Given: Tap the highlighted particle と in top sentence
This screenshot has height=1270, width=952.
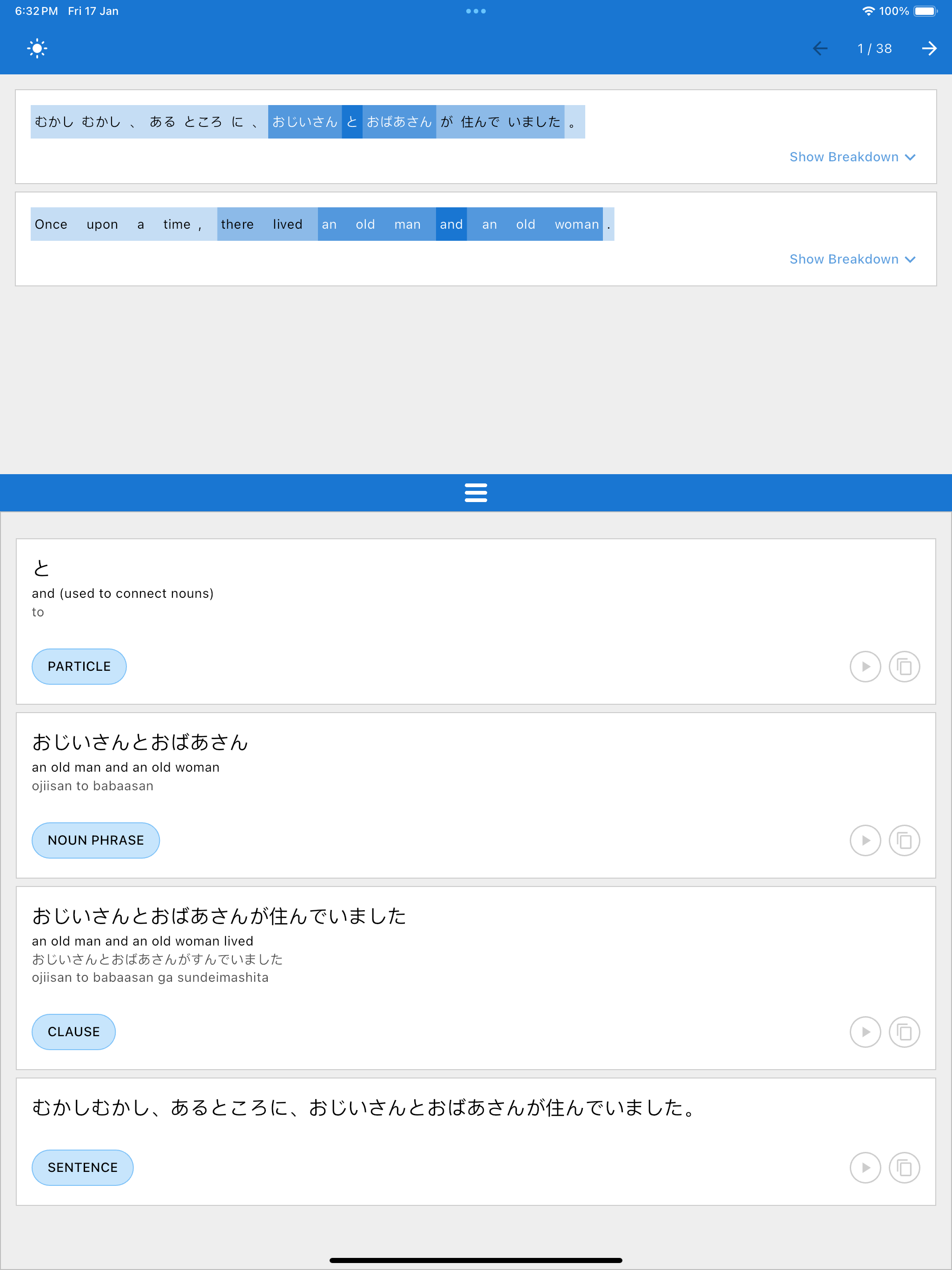Looking at the screenshot, I should click(352, 122).
